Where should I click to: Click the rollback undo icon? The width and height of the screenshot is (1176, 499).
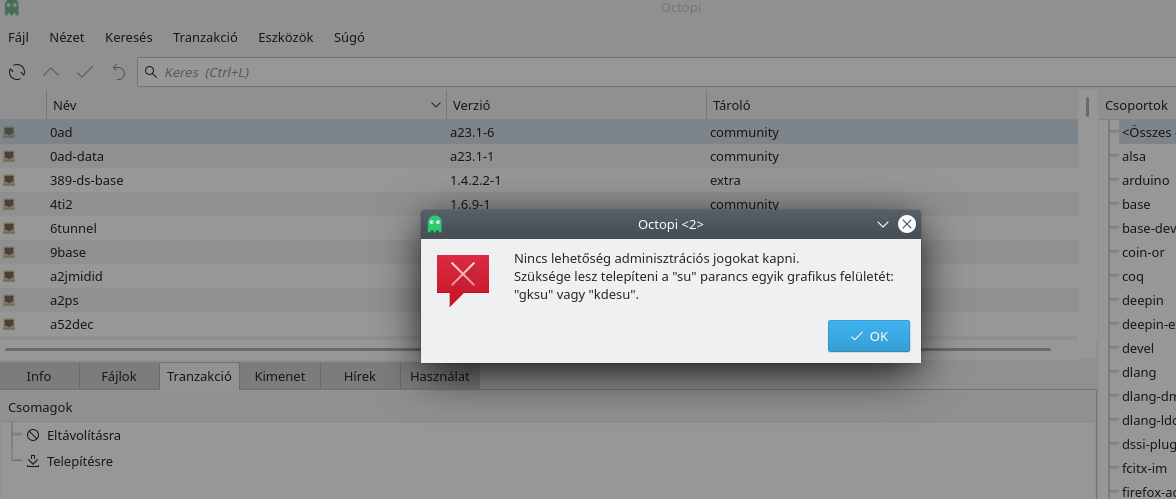(118, 72)
